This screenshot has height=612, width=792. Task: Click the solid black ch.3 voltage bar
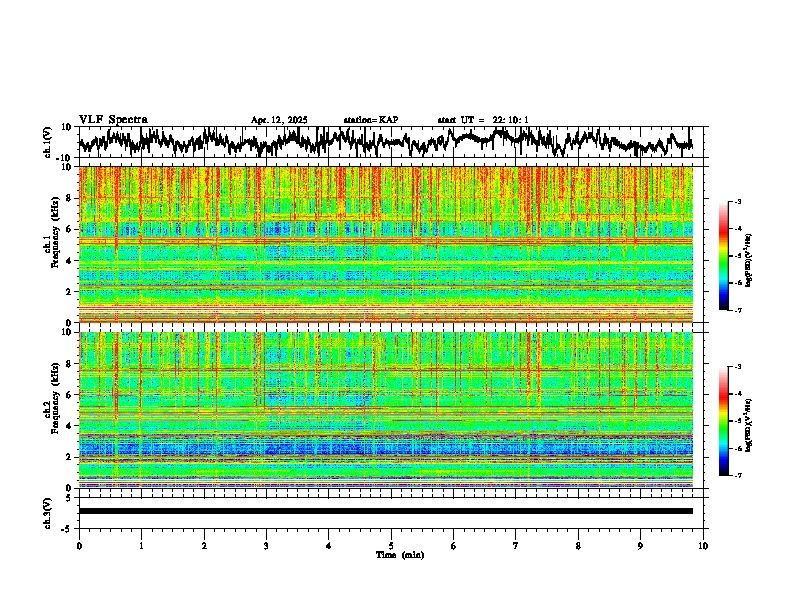pyautogui.click(x=385, y=511)
